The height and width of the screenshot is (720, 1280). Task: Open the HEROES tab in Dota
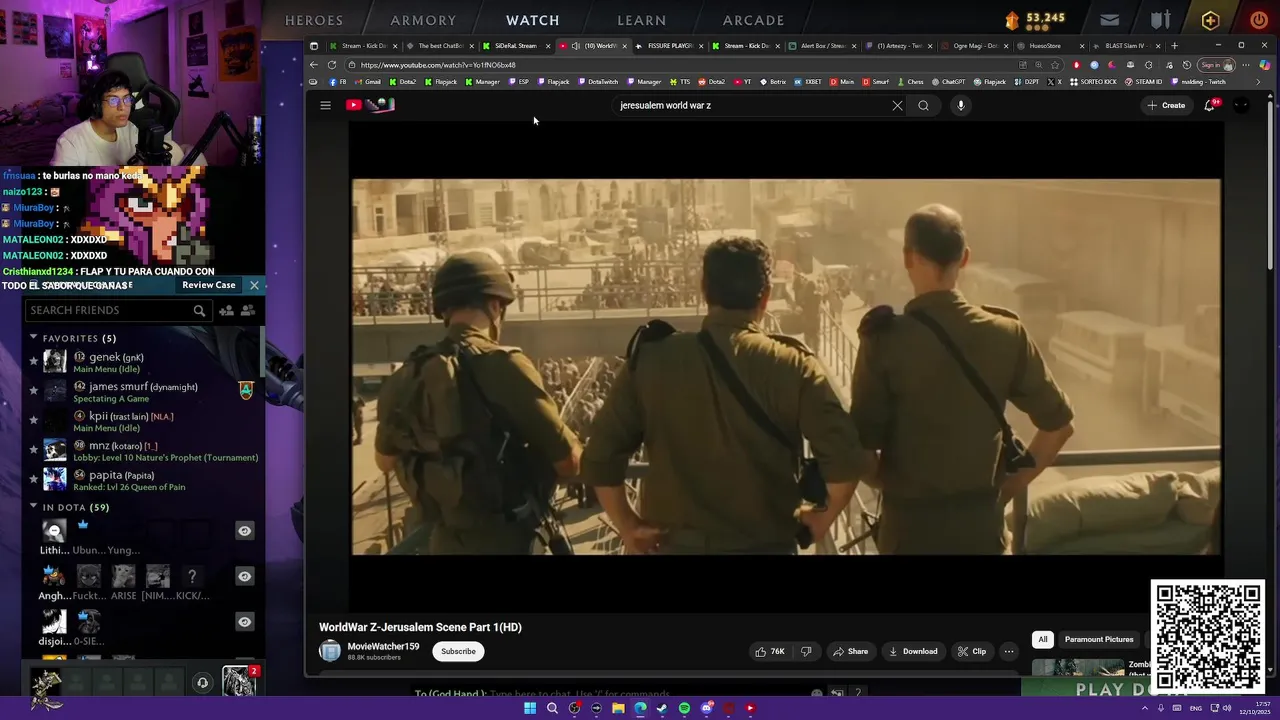(x=314, y=20)
